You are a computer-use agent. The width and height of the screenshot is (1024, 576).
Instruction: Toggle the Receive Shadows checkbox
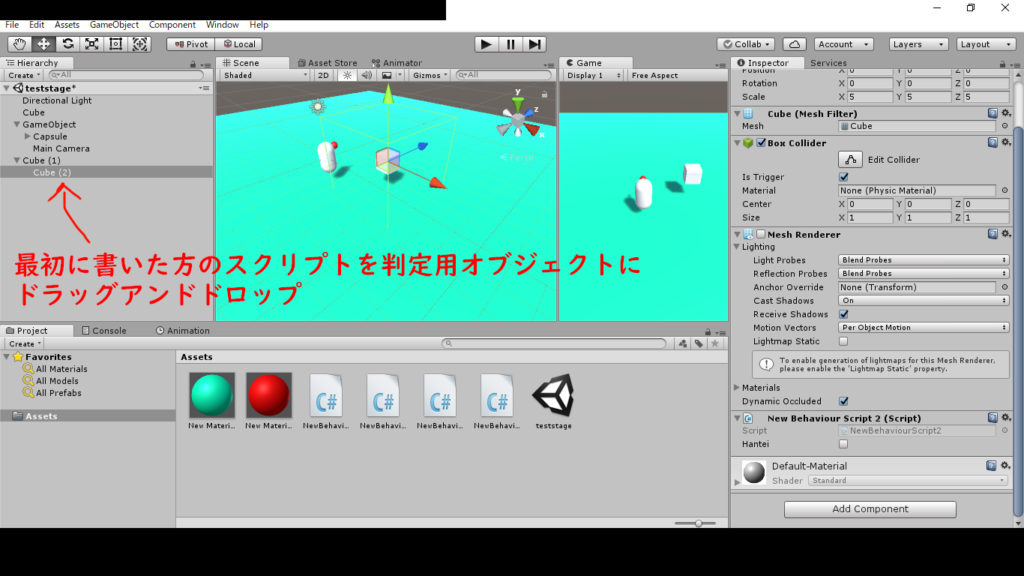point(843,314)
